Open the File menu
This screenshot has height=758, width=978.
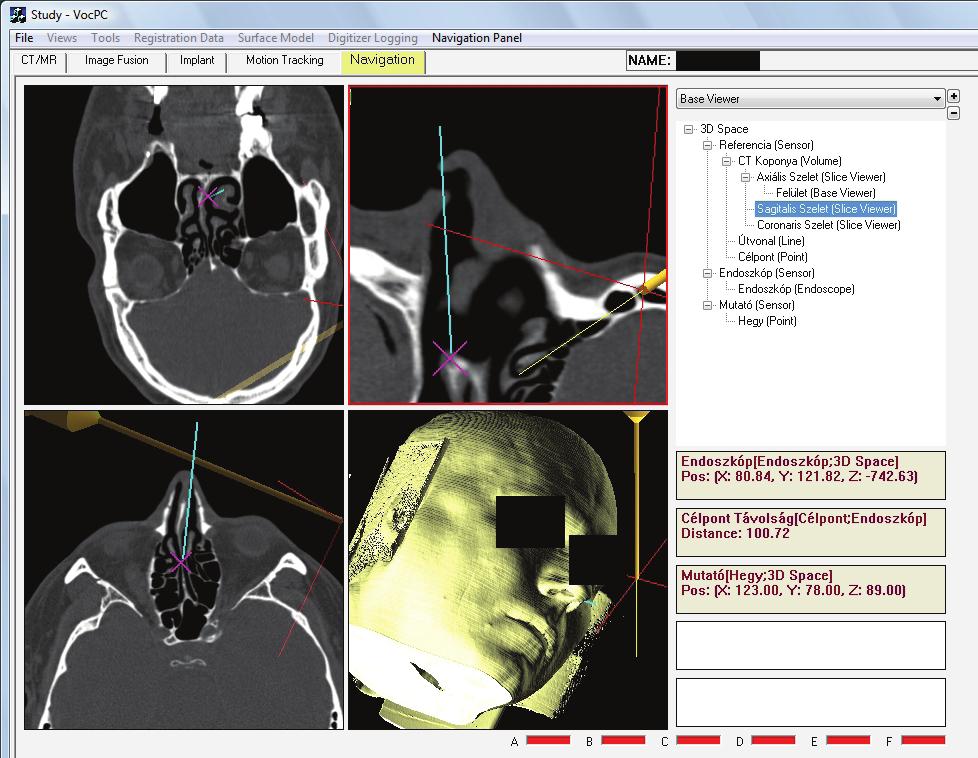coord(24,37)
